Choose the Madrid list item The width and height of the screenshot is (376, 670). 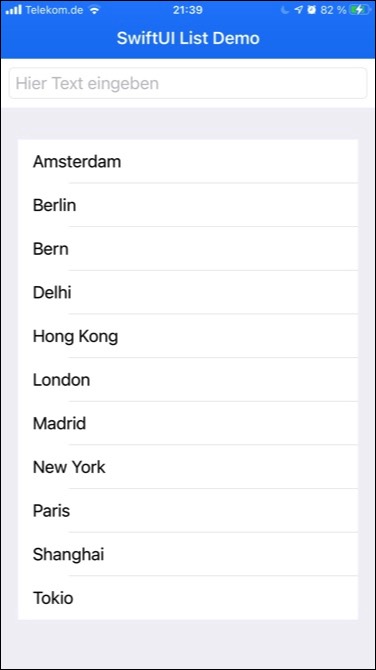[188, 423]
